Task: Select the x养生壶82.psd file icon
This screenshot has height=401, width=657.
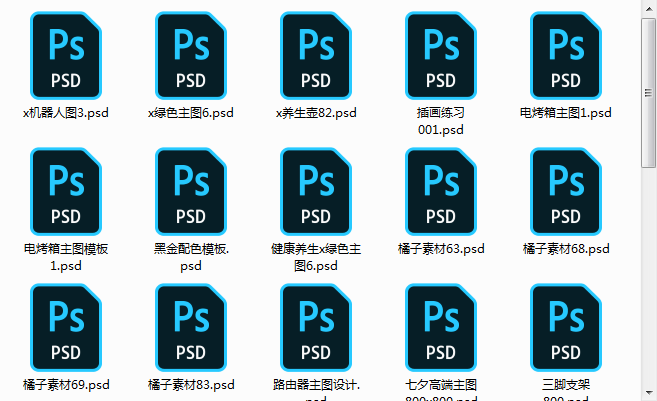Action: (316, 55)
